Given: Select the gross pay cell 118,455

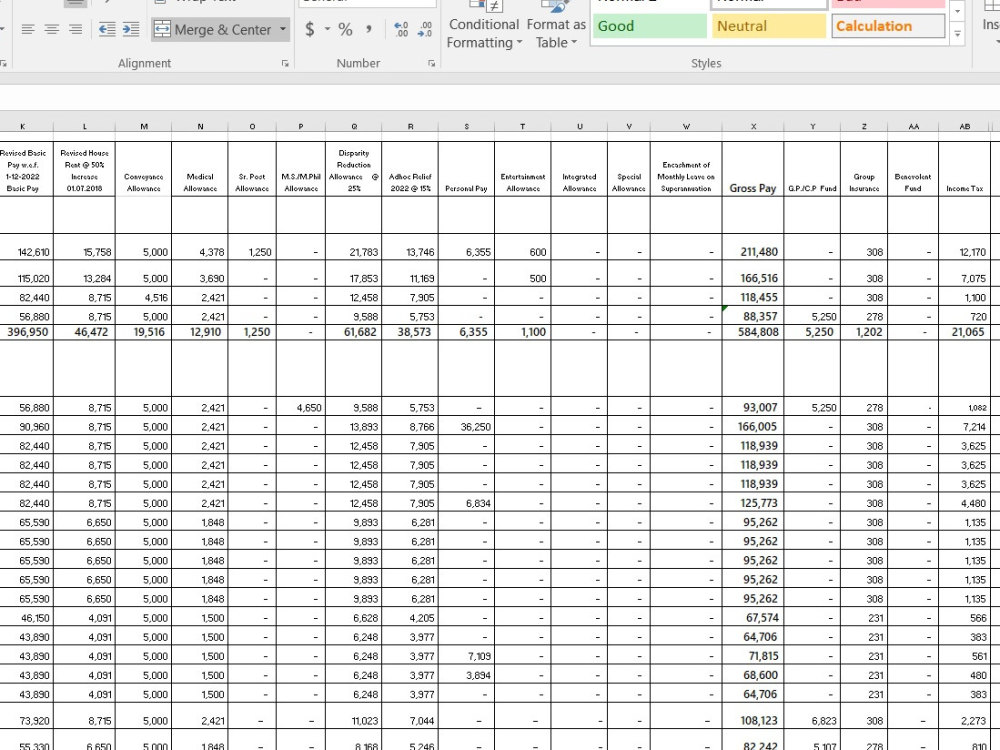Looking at the screenshot, I should click(753, 297).
